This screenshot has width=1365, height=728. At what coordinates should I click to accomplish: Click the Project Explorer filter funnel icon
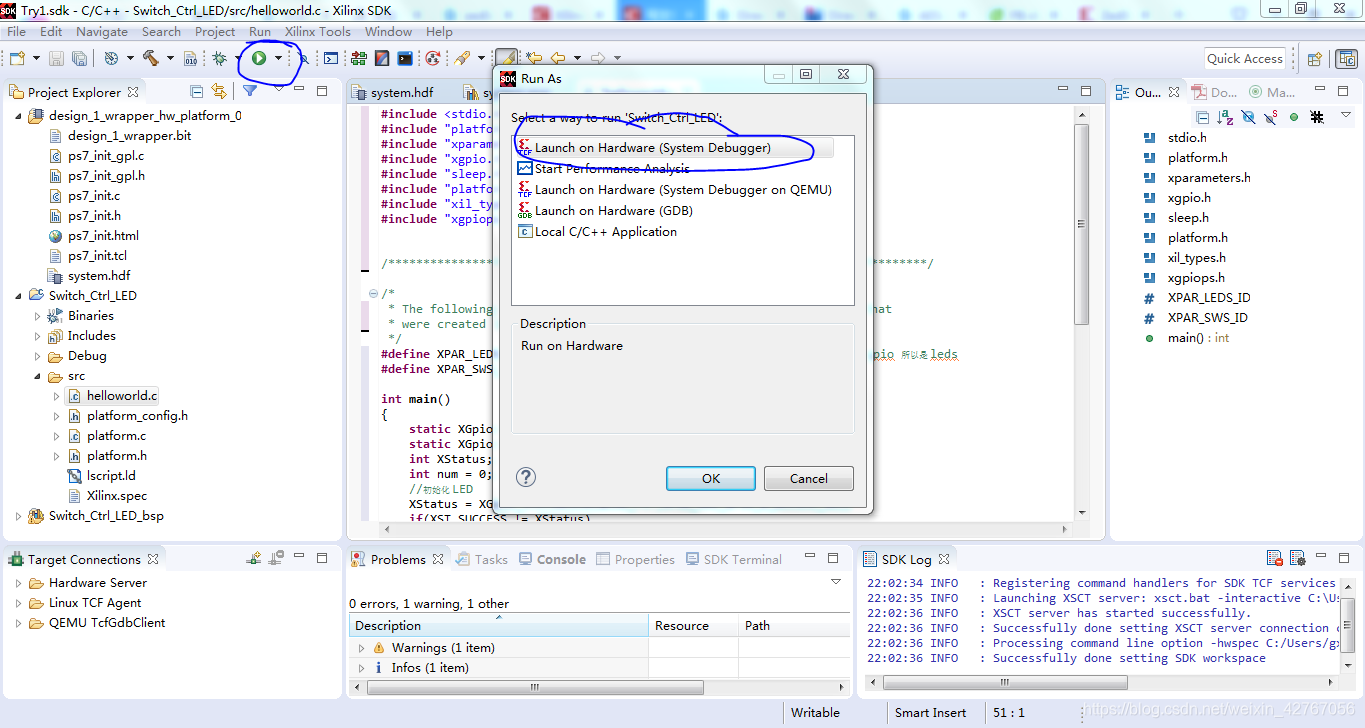(x=250, y=91)
